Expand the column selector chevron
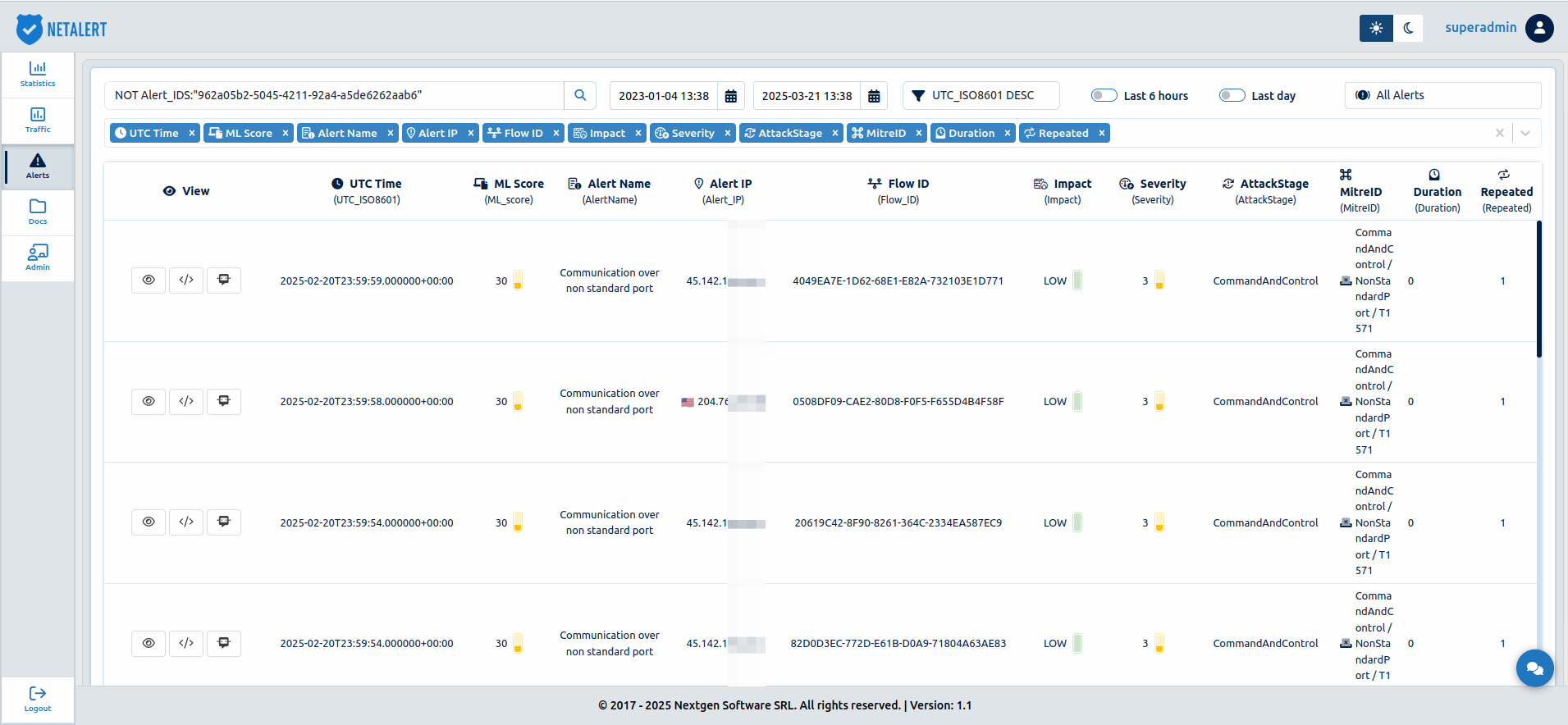This screenshot has width=1568, height=725. tap(1525, 133)
